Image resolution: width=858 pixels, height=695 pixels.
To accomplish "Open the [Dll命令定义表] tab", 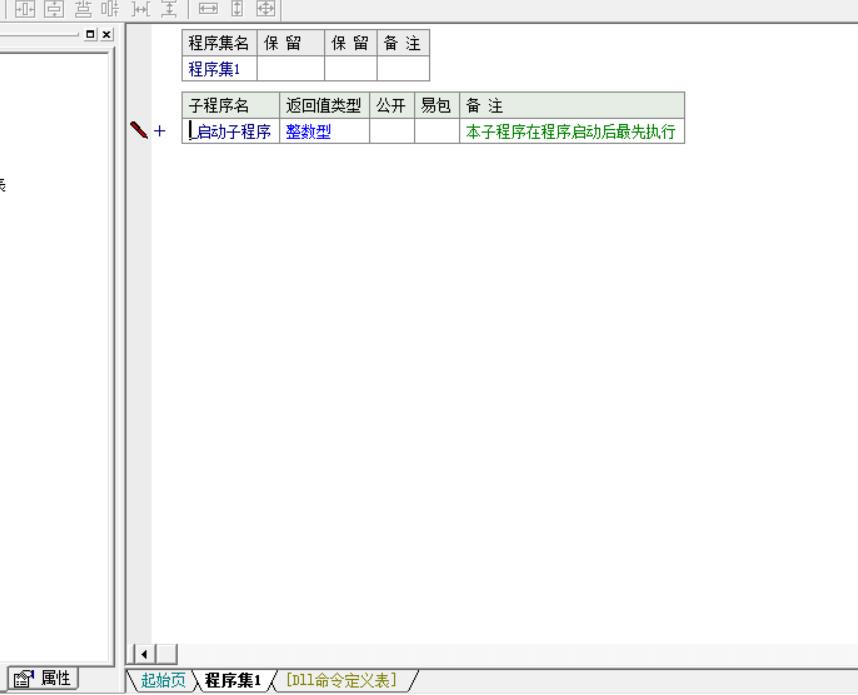I will 341,680.
